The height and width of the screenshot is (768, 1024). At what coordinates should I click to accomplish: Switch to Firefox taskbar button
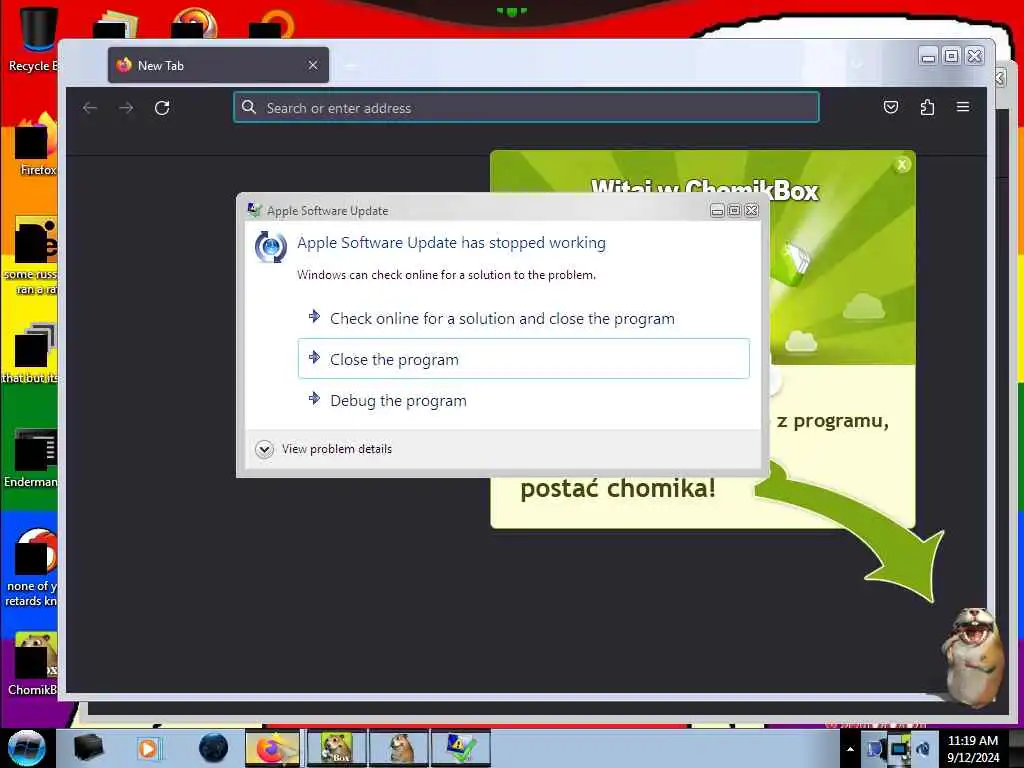pos(272,748)
